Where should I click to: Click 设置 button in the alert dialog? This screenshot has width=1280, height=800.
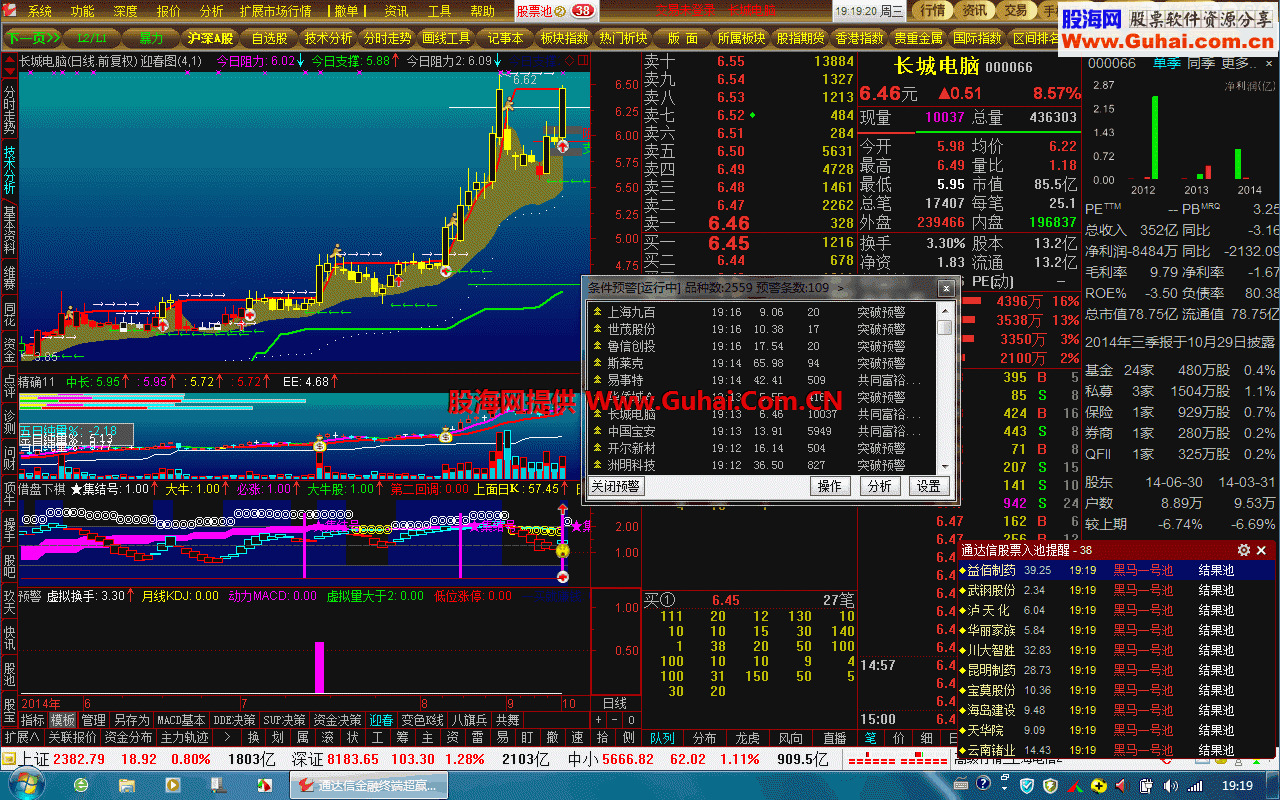pyautogui.click(x=929, y=486)
